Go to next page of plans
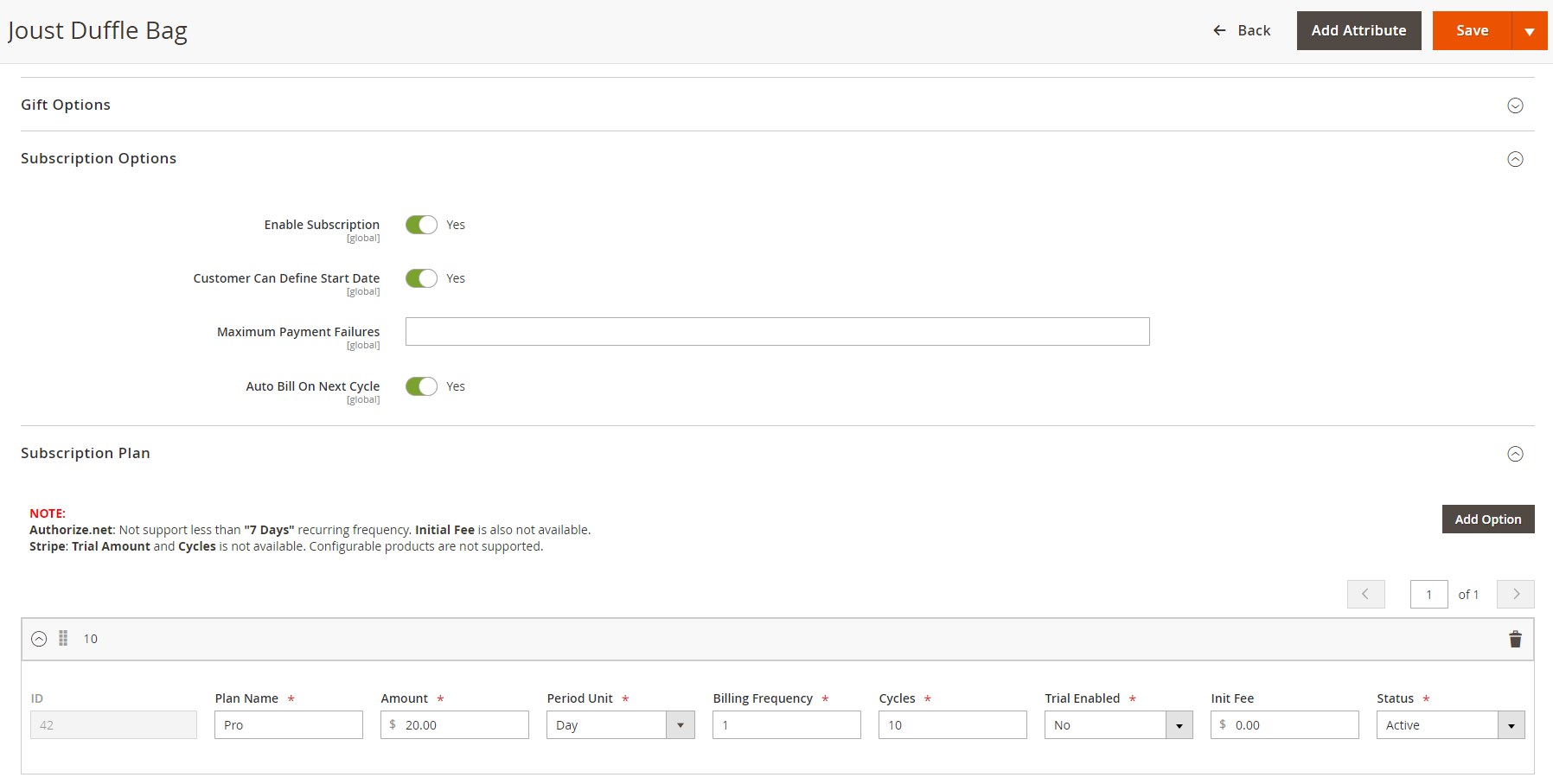The width and height of the screenshot is (1553, 784). 1515,595
